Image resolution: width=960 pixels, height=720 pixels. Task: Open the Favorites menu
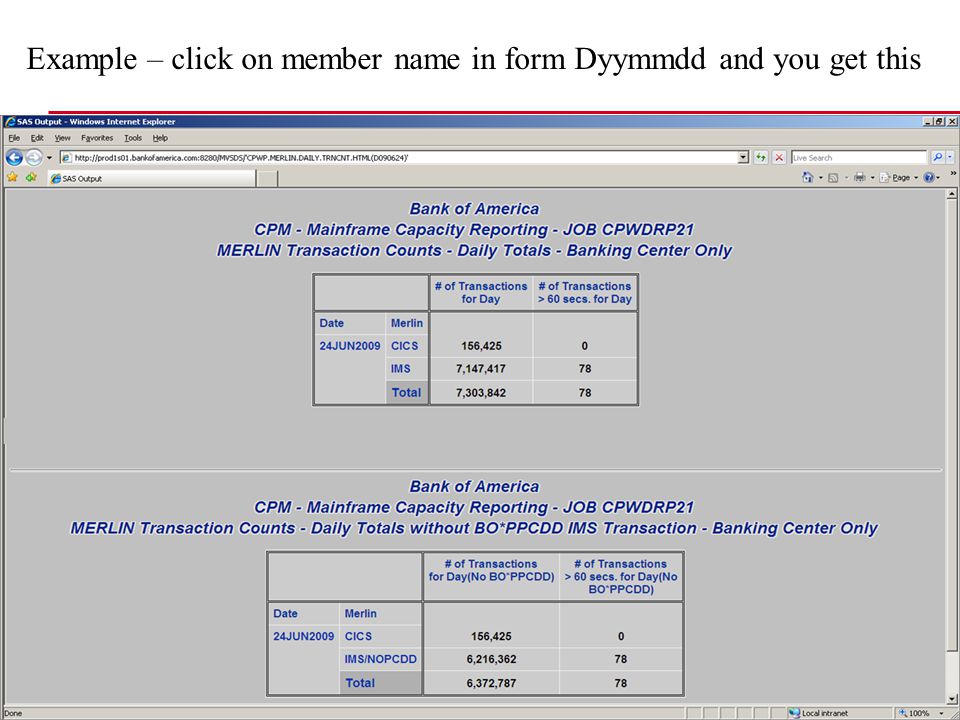[97, 138]
